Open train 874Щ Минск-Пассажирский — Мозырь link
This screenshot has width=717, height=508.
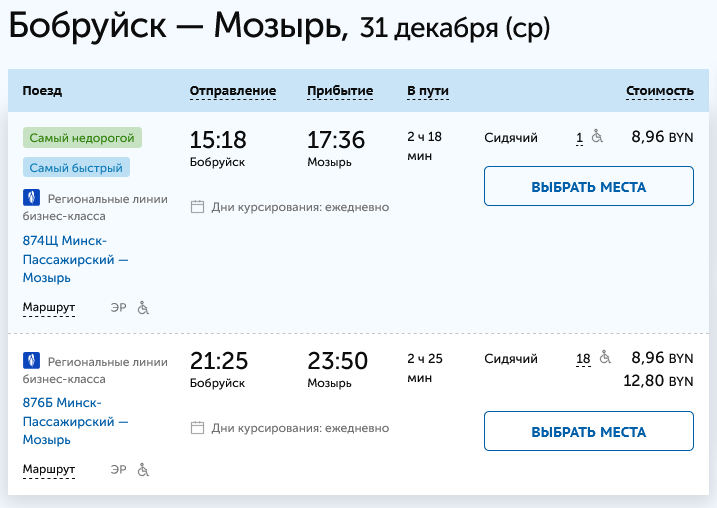click(x=76, y=259)
